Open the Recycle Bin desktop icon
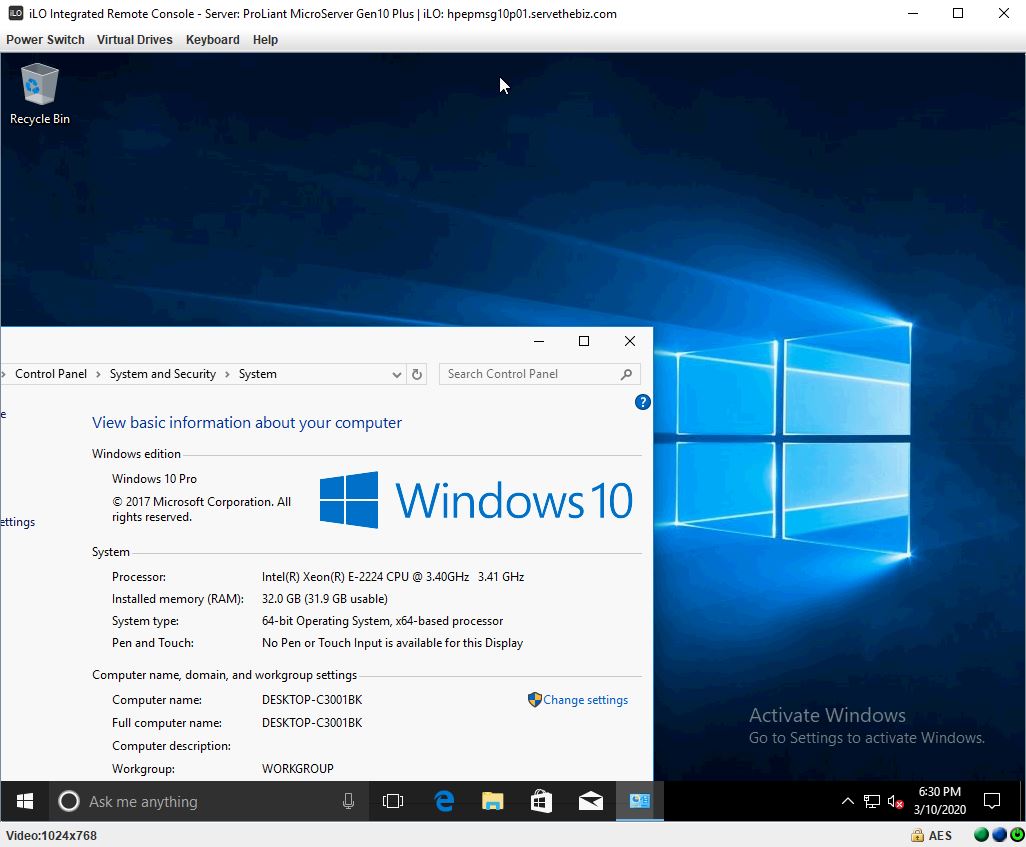The height and width of the screenshot is (847, 1026). 40,93
